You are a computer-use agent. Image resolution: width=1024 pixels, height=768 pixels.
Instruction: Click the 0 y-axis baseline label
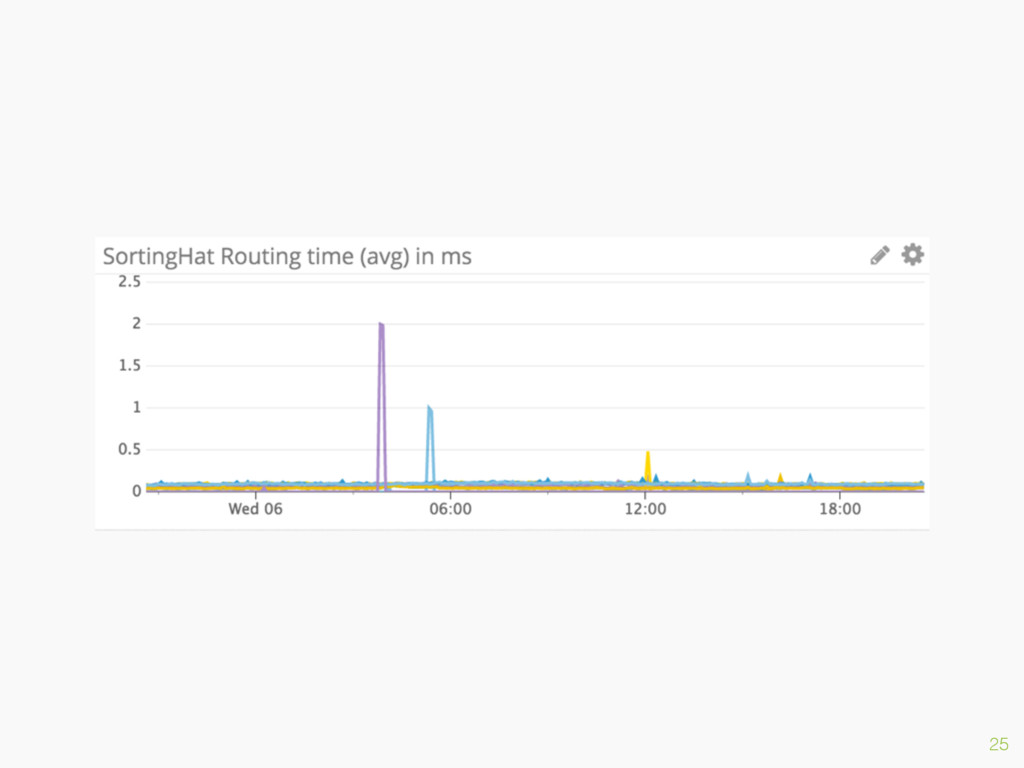pyautogui.click(x=136, y=491)
